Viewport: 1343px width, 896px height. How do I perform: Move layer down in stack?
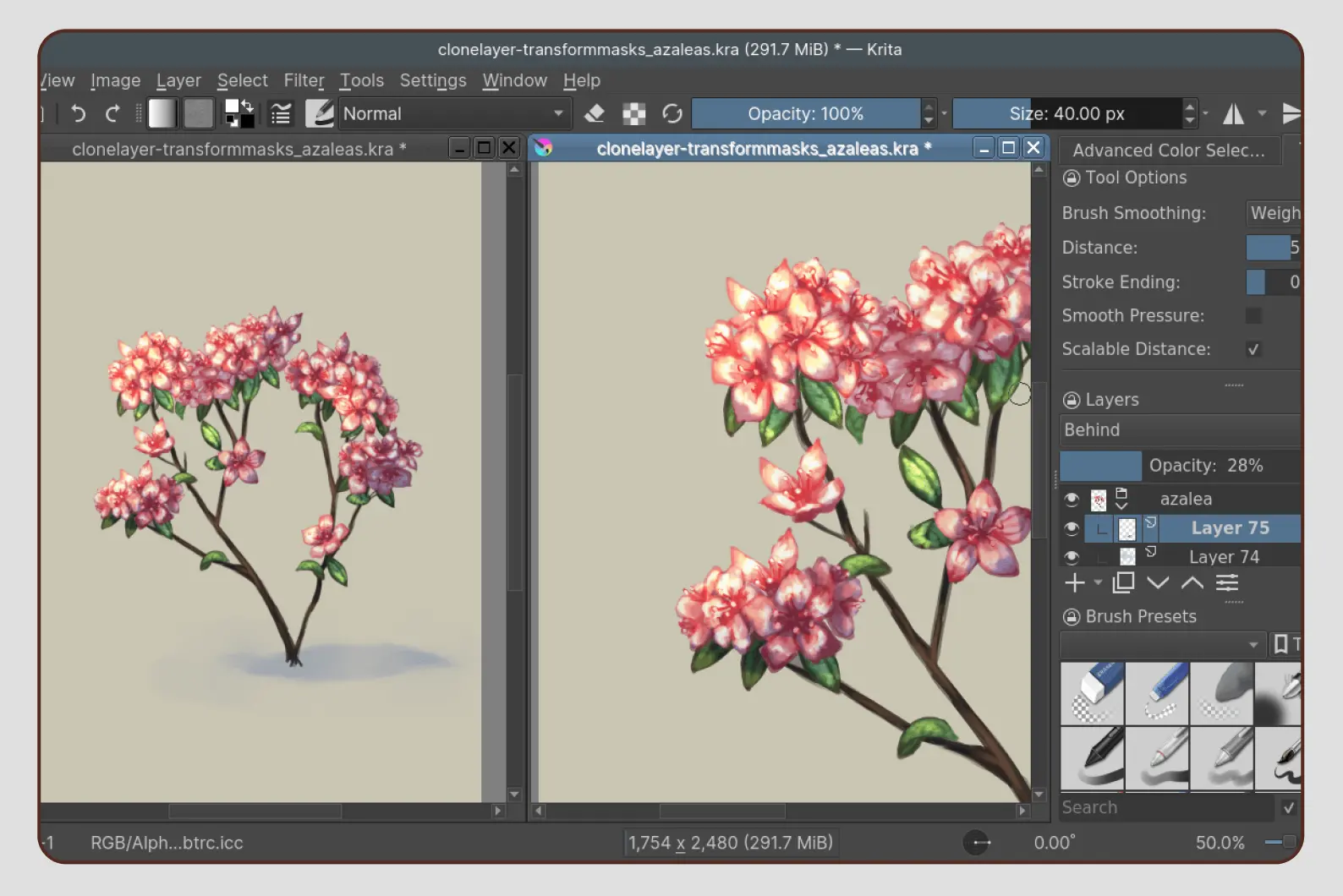tap(1158, 582)
